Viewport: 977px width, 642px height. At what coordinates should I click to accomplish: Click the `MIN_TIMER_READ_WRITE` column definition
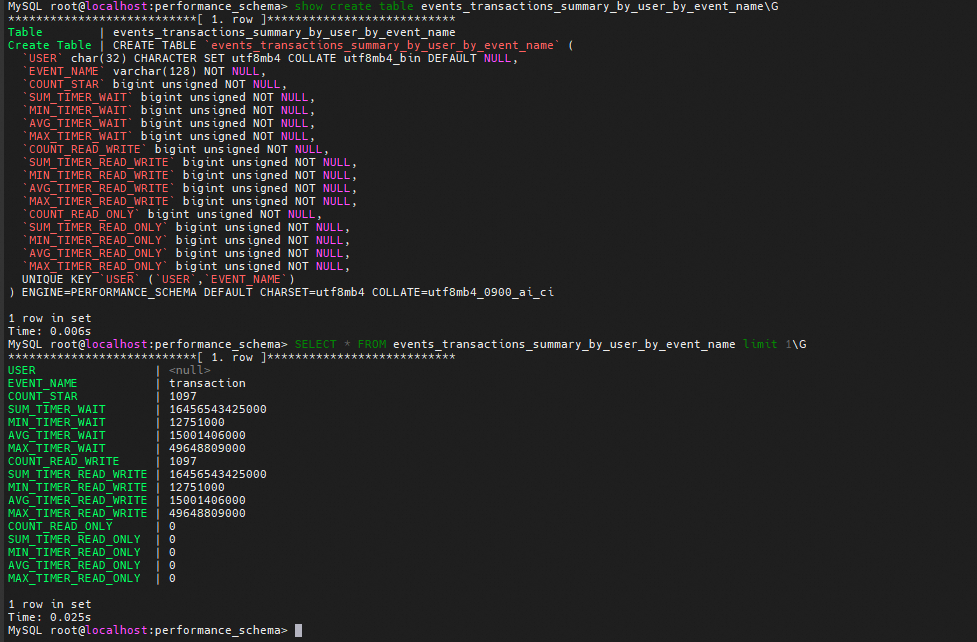point(189,175)
